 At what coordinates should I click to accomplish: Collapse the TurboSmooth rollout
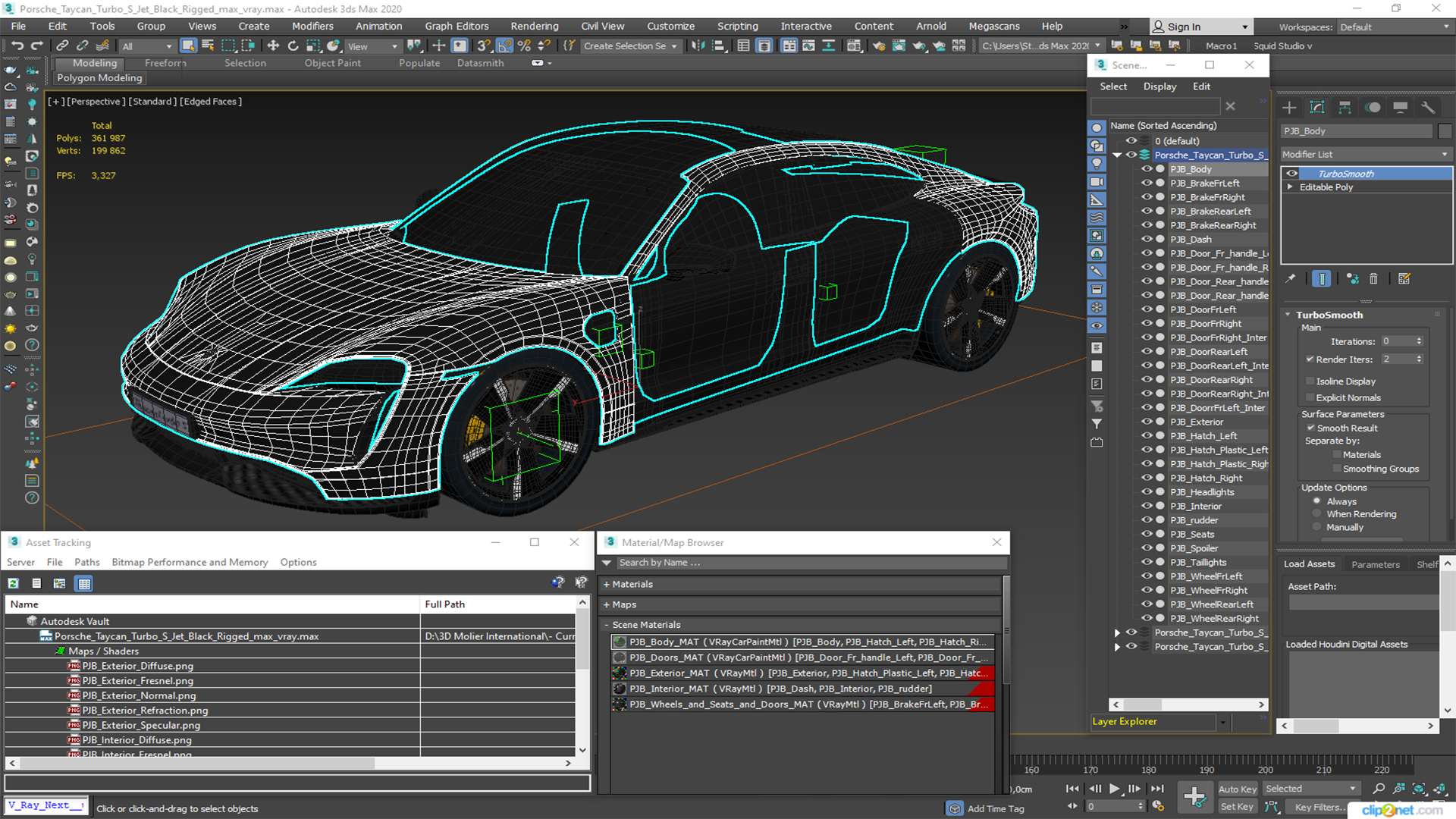click(1288, 315)
